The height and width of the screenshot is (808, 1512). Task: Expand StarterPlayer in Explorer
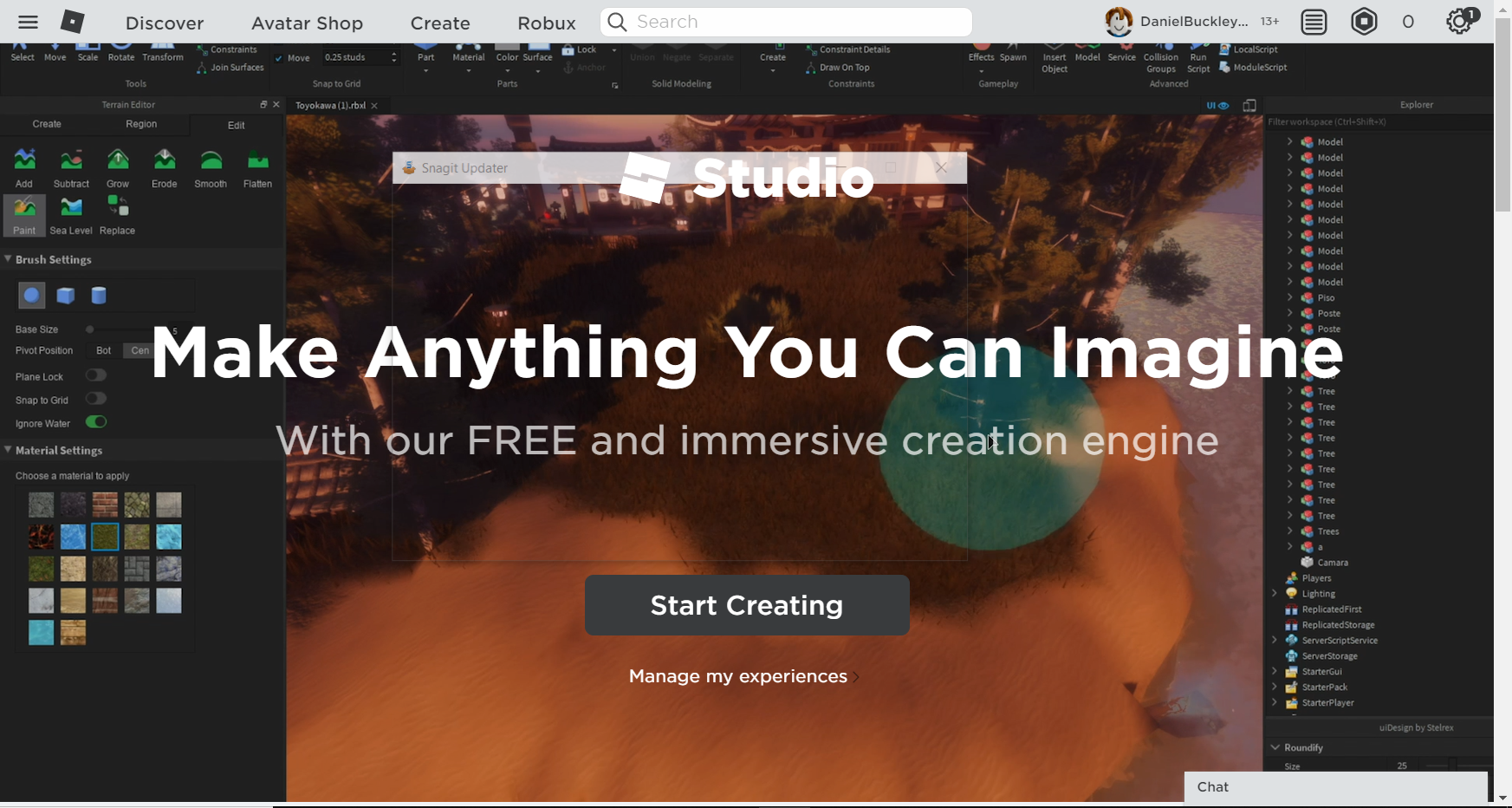coord(1275,703)
